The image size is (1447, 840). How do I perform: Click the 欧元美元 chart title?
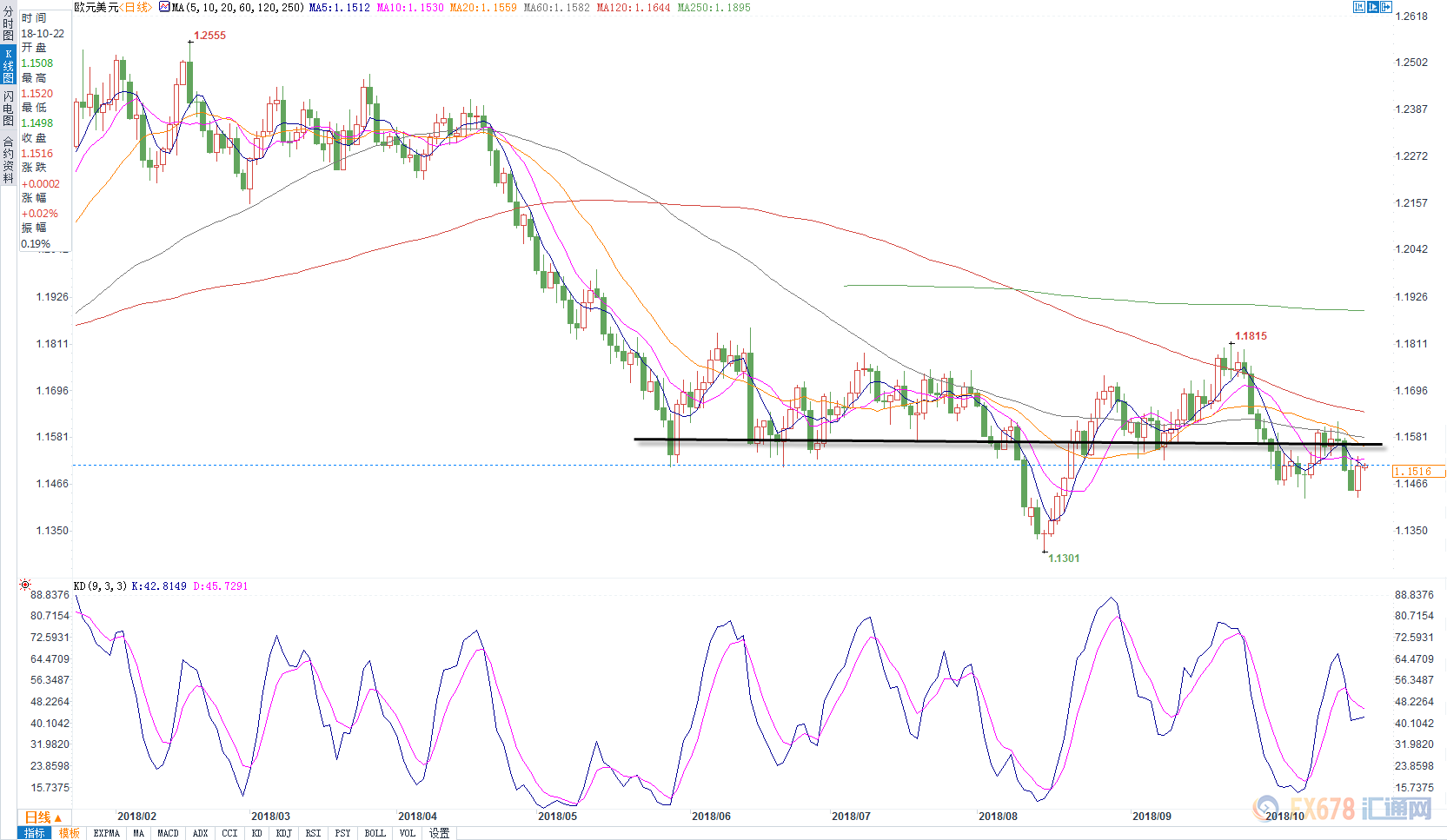coord(96,7)
